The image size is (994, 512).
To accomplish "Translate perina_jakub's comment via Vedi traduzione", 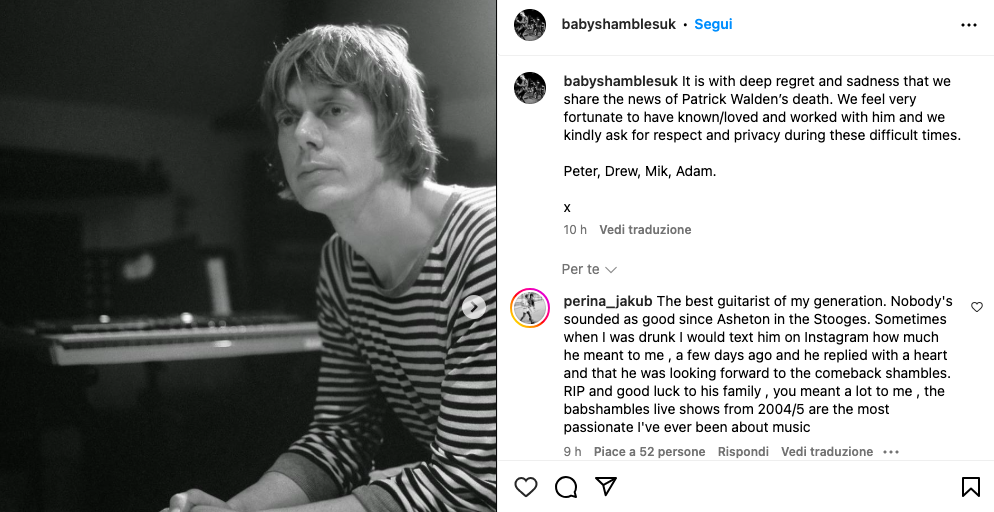I will coord(827,452).
